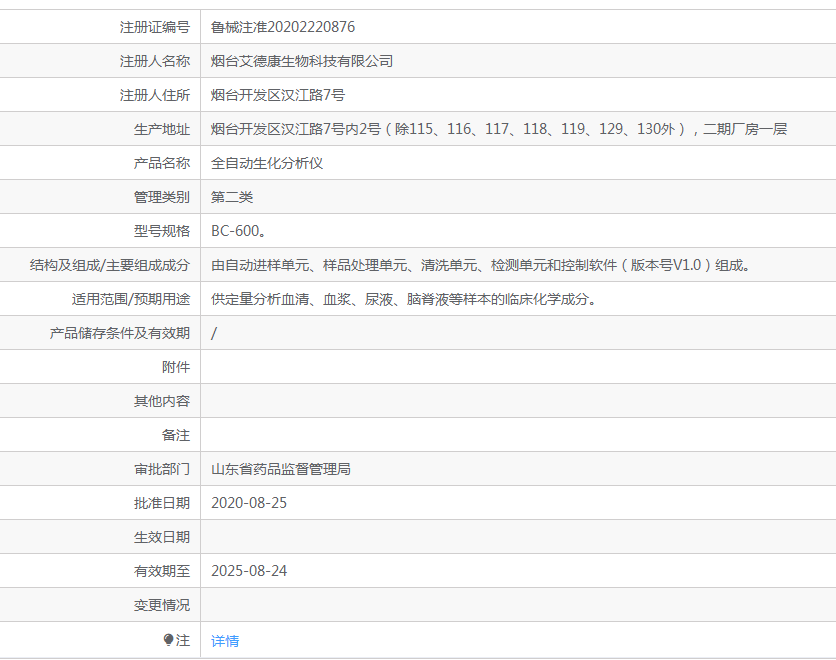Click the 批准日期 label
The image size is (836, 660).
point(162,503)
